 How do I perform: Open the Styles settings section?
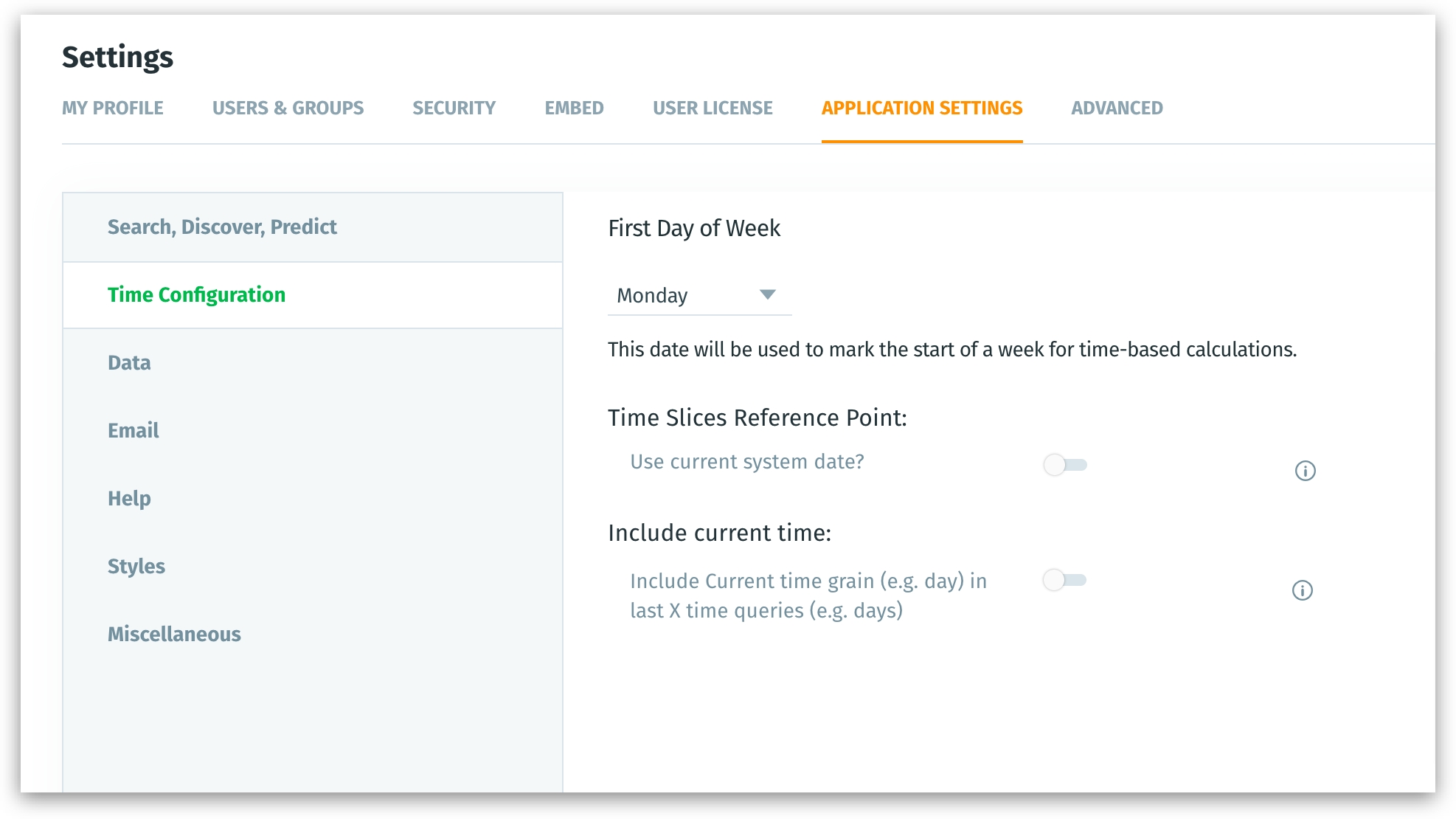coord(136,566)
